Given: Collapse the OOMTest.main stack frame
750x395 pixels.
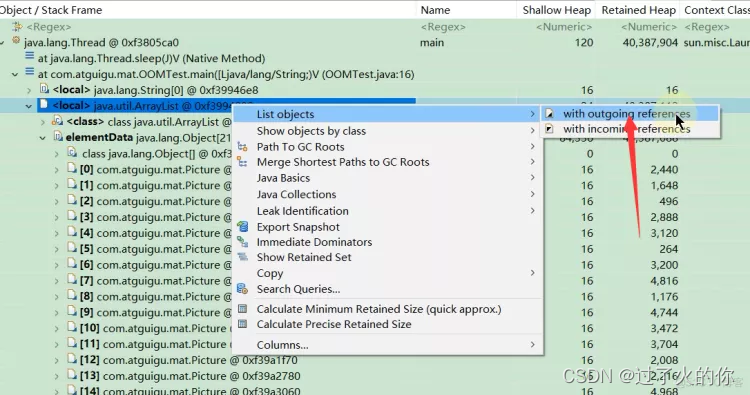Looking at the screenshot, I should coord(15,74).
